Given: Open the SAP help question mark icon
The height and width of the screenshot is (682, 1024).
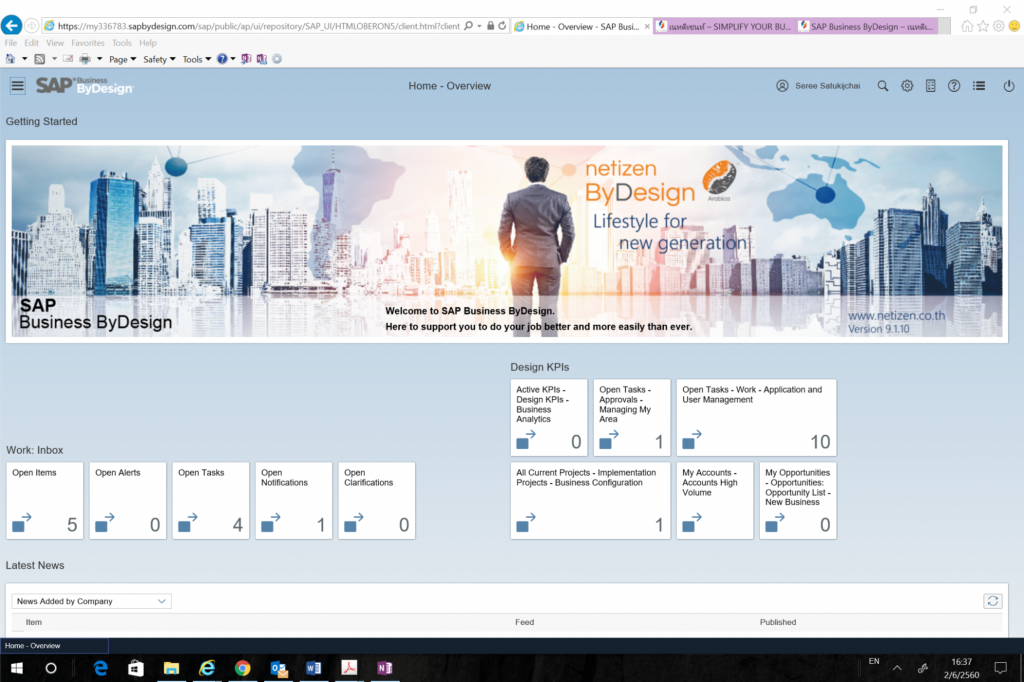Looking at the screenshot, I should (954, 86).
